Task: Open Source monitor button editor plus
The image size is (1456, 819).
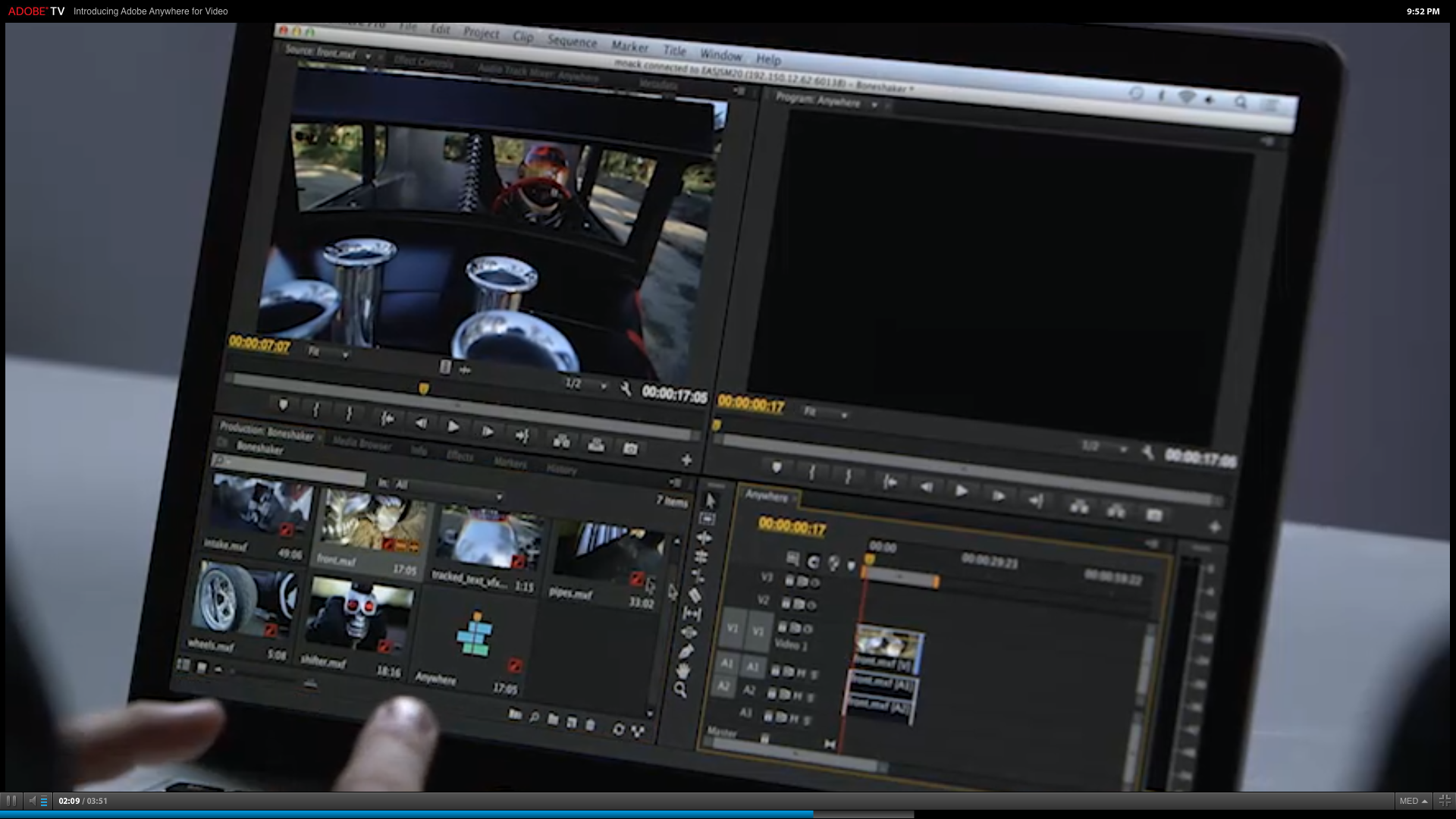Action: [686, 460]
